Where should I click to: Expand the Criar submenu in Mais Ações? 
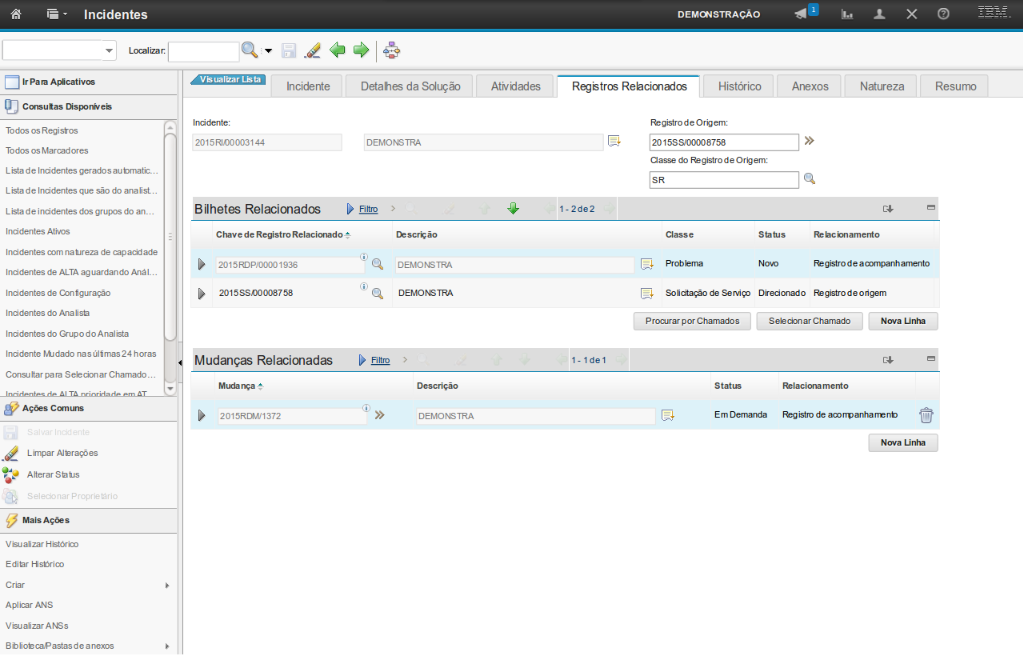click(x=167, y=585)
